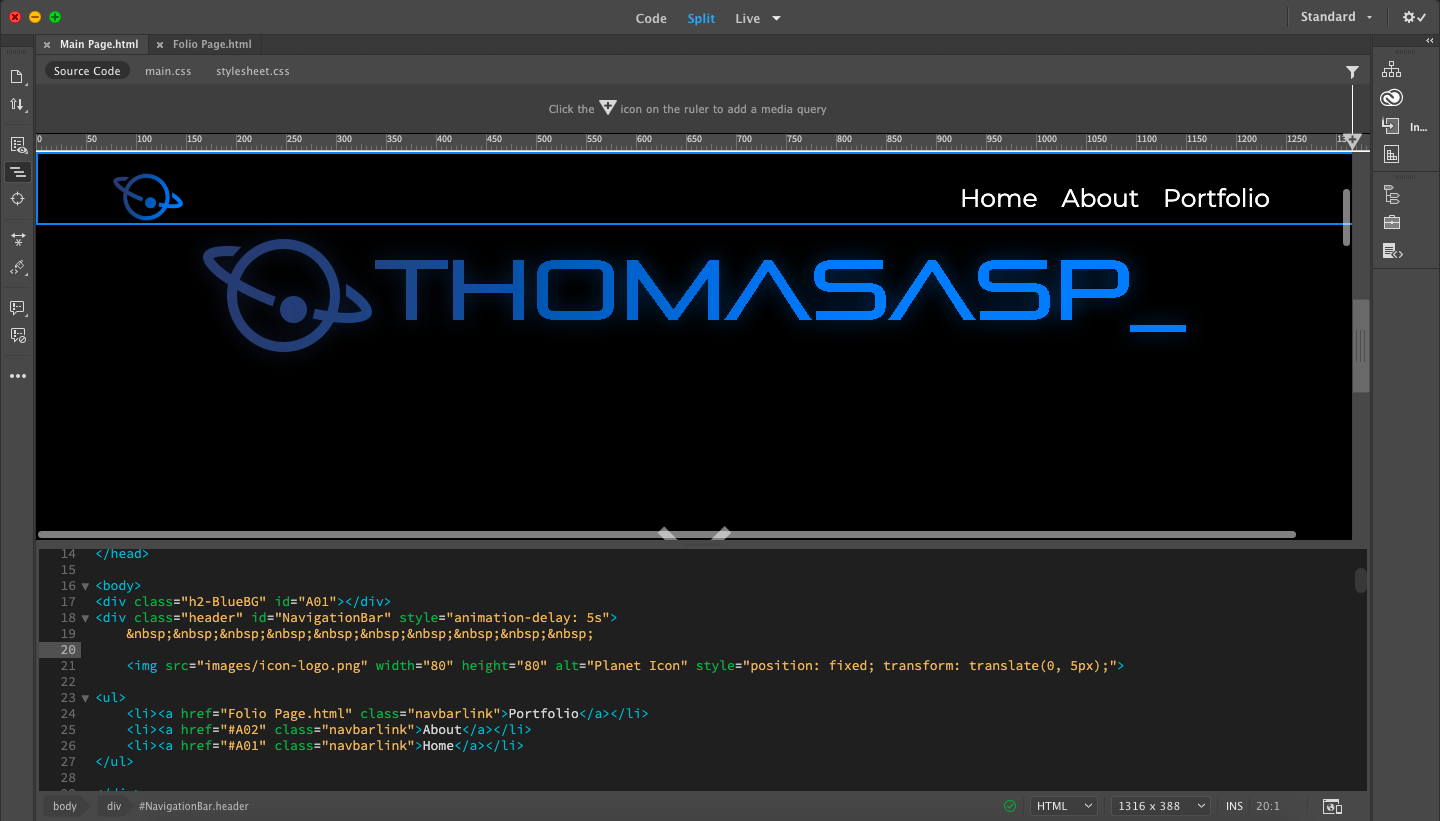
Task: Open the toolbar customize ellipsis
Action: (17, 376)
